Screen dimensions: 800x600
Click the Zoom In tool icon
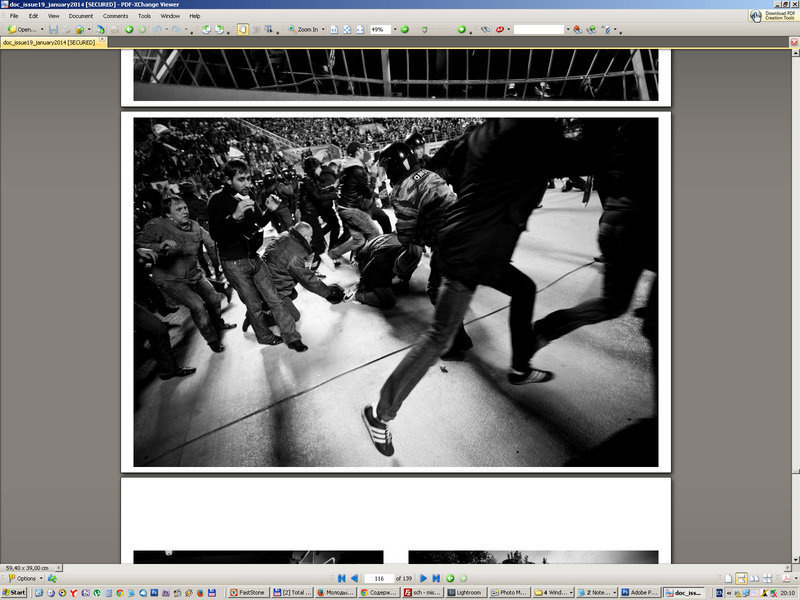tap(291, 31)
